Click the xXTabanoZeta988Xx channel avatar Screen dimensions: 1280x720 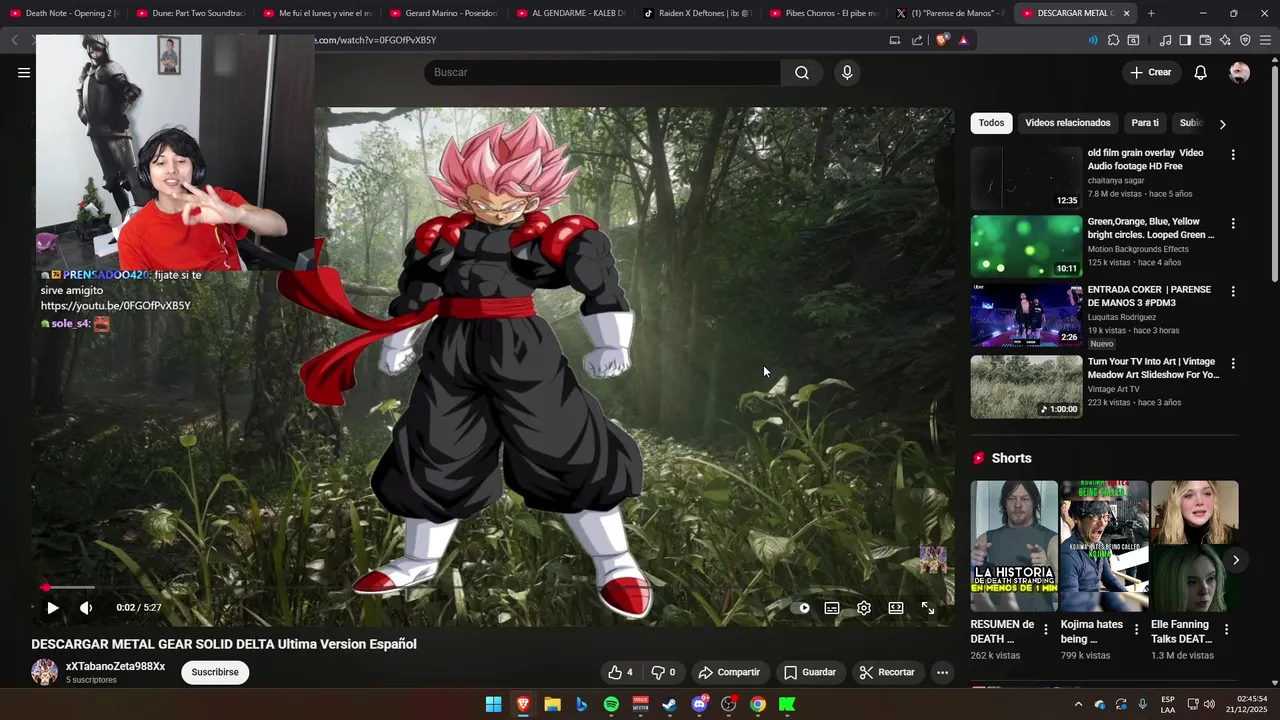[x=44, y=672]
